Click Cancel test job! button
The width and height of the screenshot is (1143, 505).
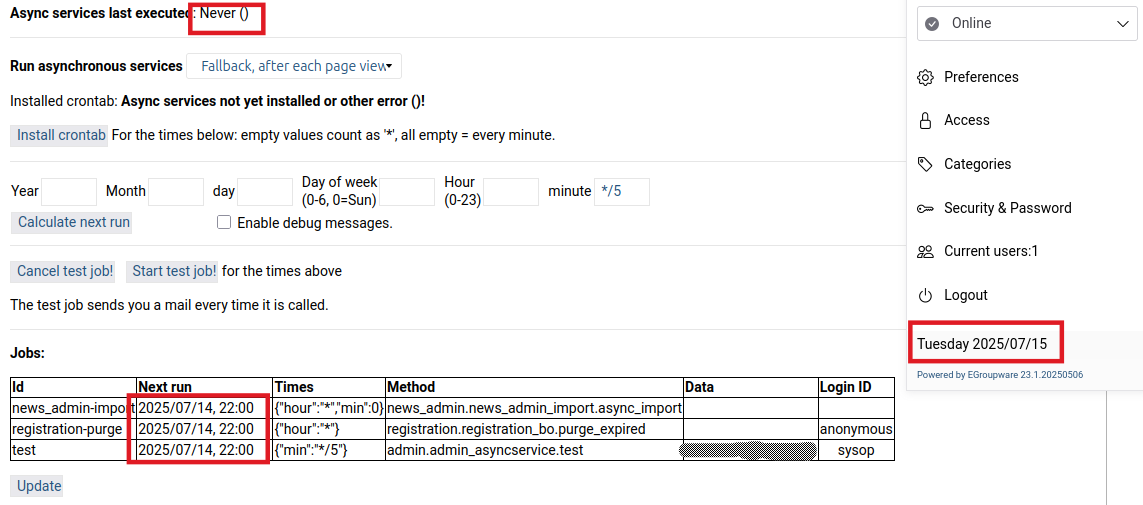pyautogui.click(x=65, y=271)
